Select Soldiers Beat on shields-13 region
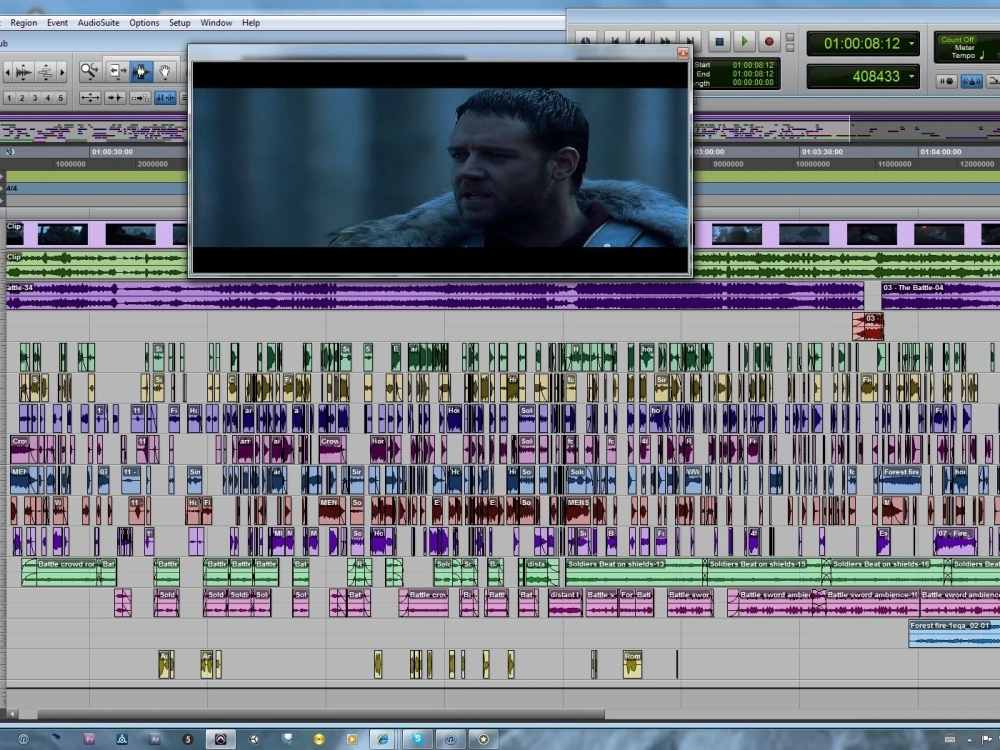1000x750 pixels. click(x=635, y=572)
